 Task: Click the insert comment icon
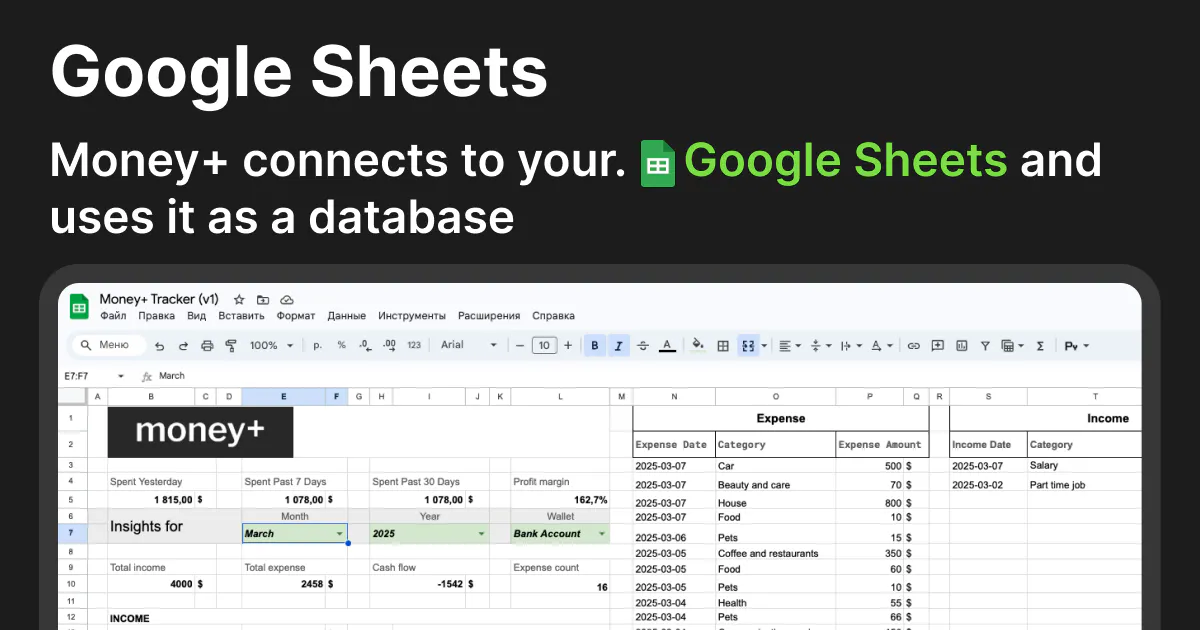[937, 345]
